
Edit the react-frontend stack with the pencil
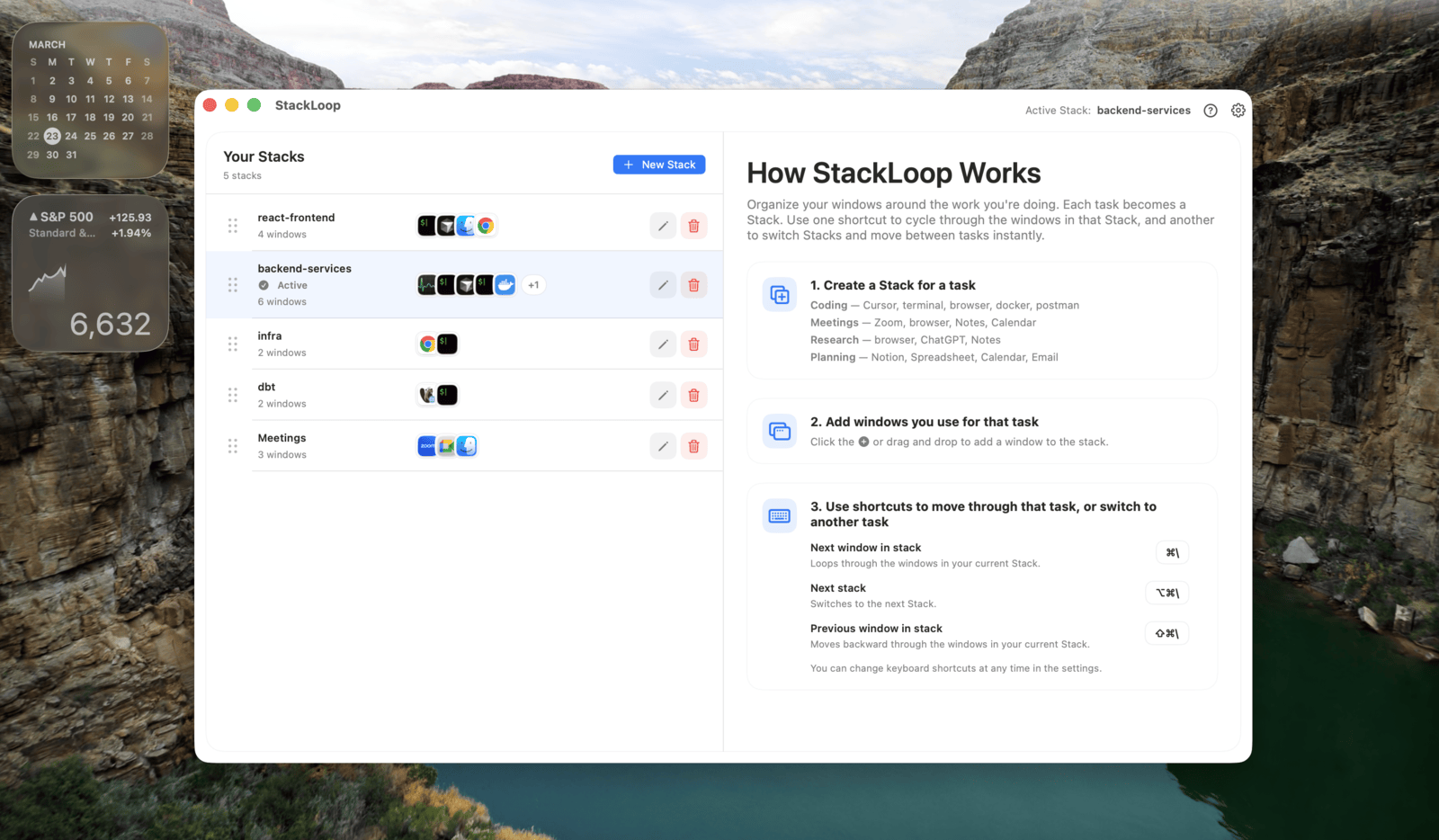pyautogui.click(x=663, y=226)
